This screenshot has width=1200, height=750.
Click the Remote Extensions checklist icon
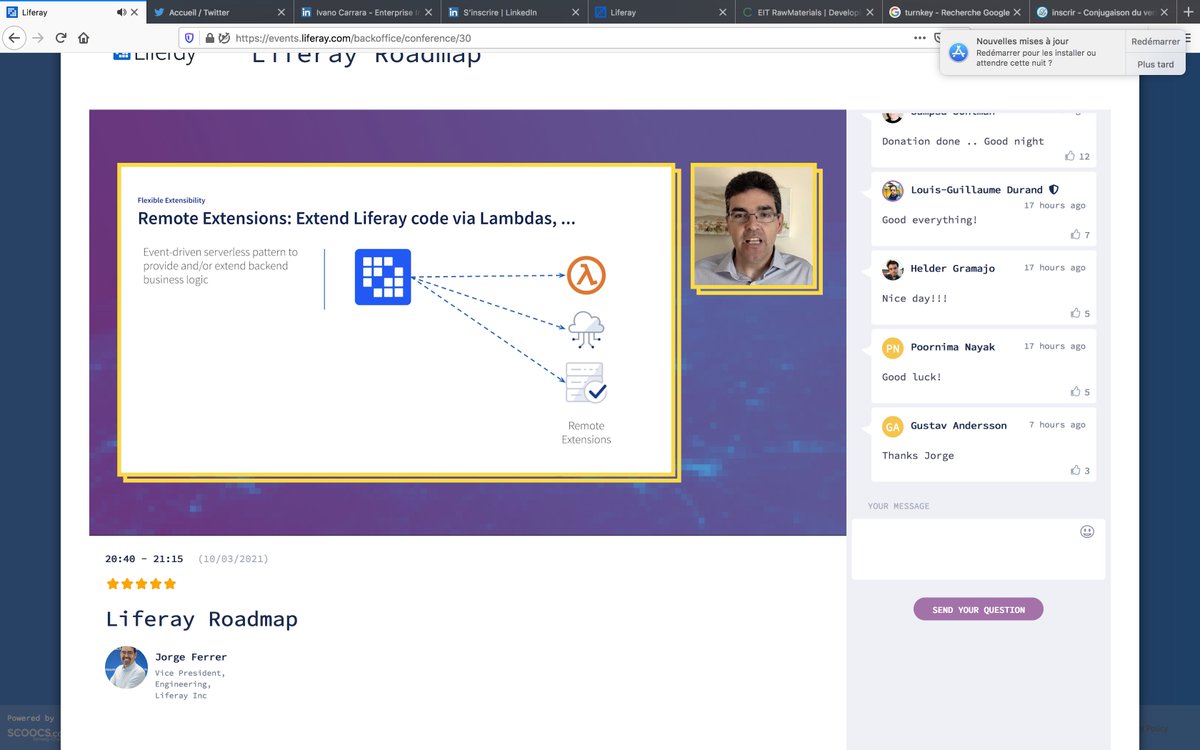click(586, 383)
